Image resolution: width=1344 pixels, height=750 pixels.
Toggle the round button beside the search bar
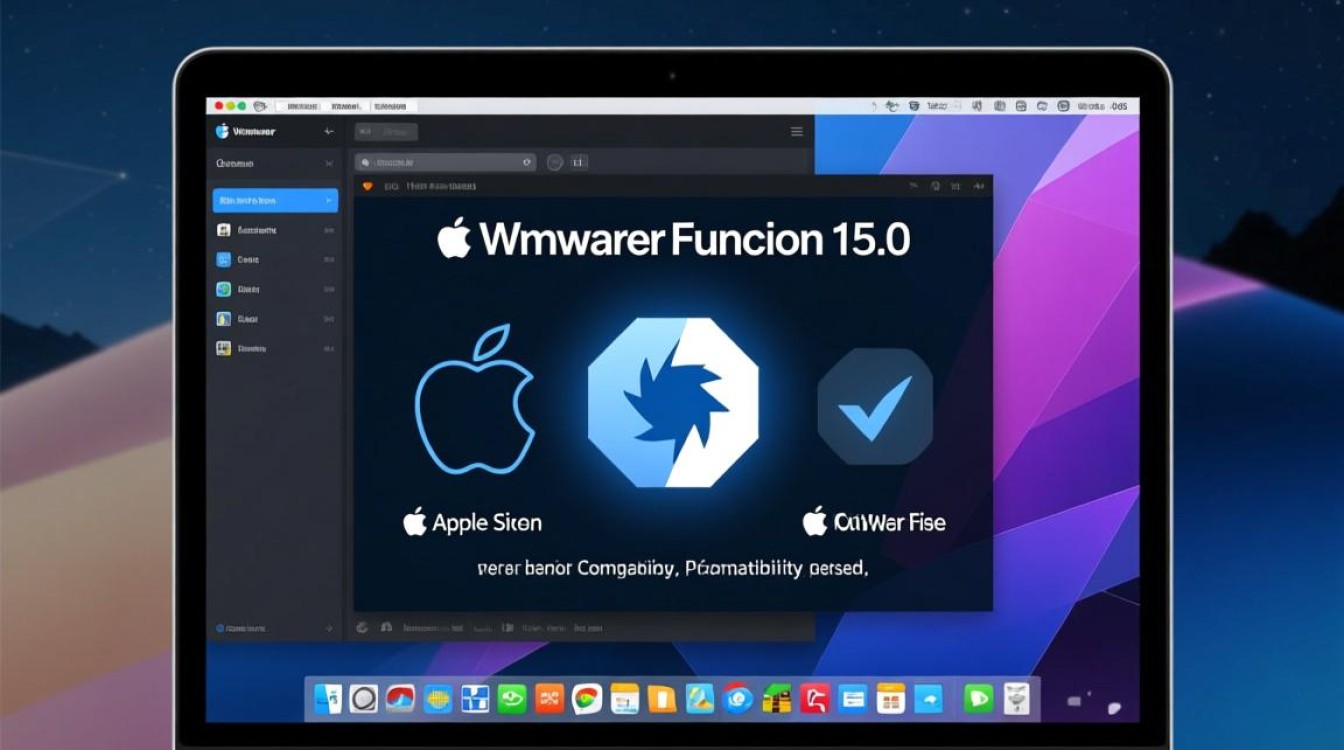[555, 162]
